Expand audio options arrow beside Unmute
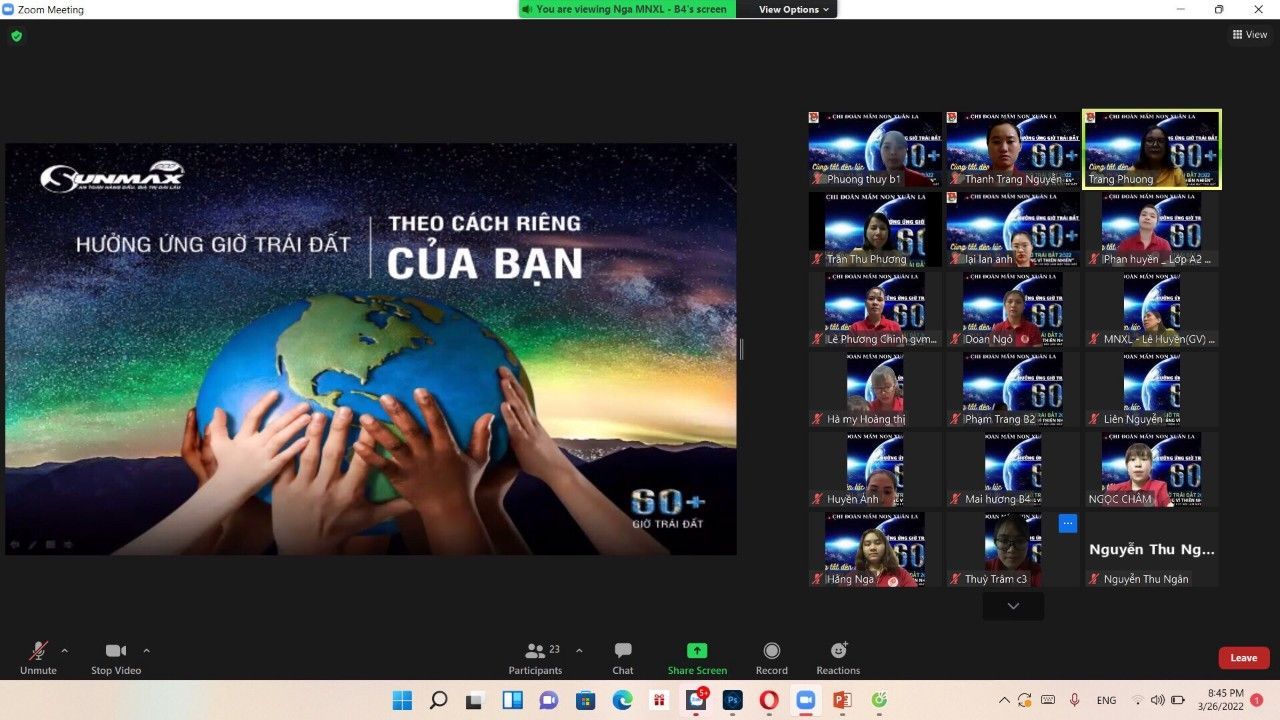Image resolution: width=1280 pixels, height=720 pixels. click(x=65, y=650)
